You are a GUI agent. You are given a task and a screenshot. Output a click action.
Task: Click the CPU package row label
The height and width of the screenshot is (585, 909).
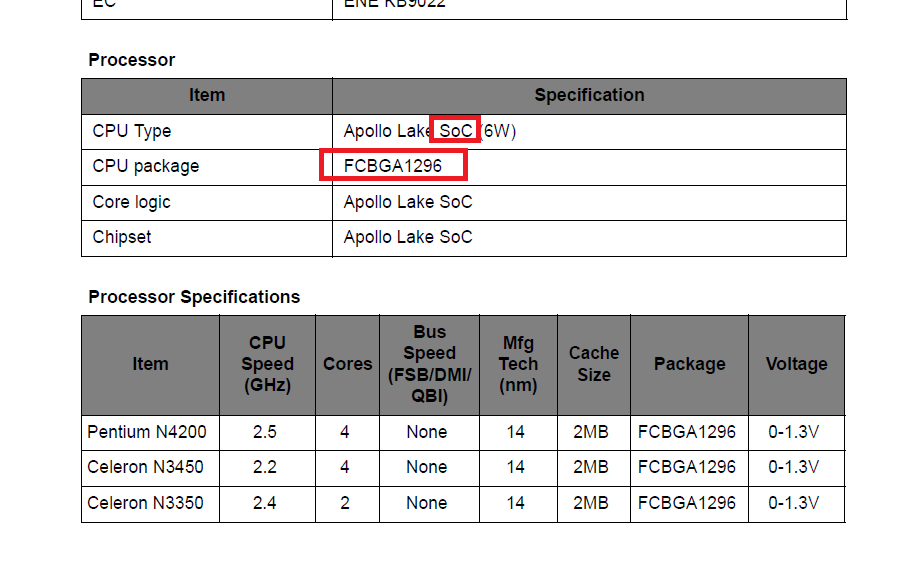pyautogui.click(x=146, y=166)
